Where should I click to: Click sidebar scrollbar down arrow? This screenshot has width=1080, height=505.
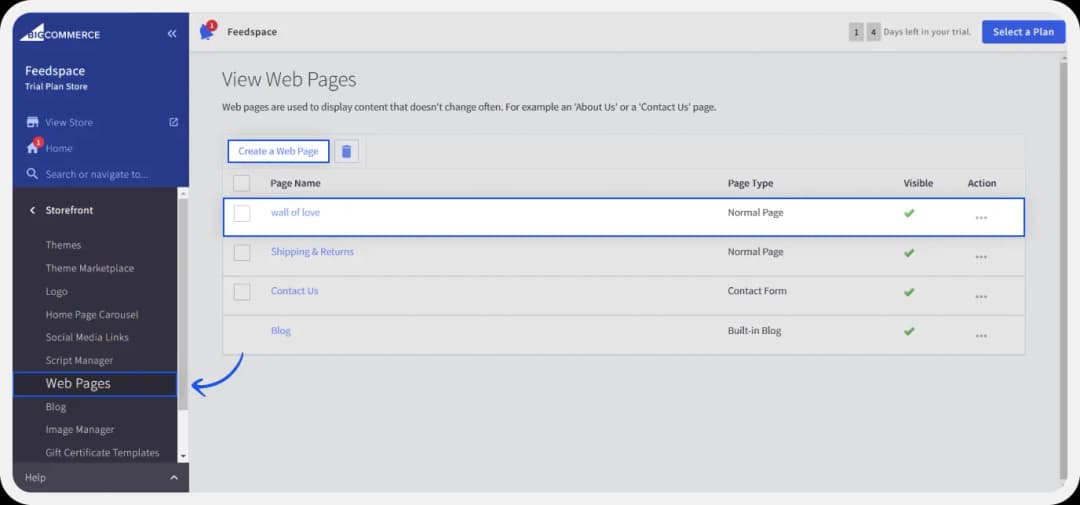183,456
